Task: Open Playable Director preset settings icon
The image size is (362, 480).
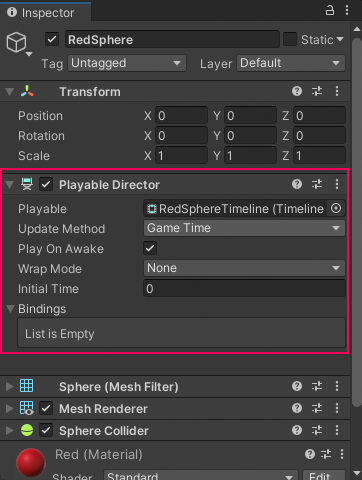Action: click(x=317, y=184)
